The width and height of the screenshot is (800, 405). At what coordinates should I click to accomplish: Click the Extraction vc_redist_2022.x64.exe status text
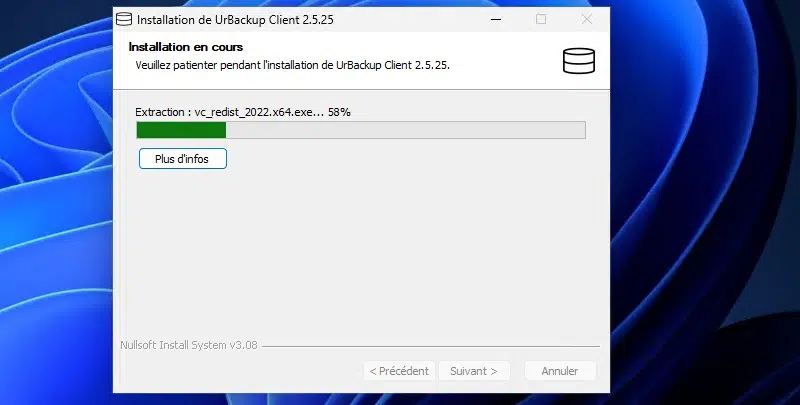229,112
